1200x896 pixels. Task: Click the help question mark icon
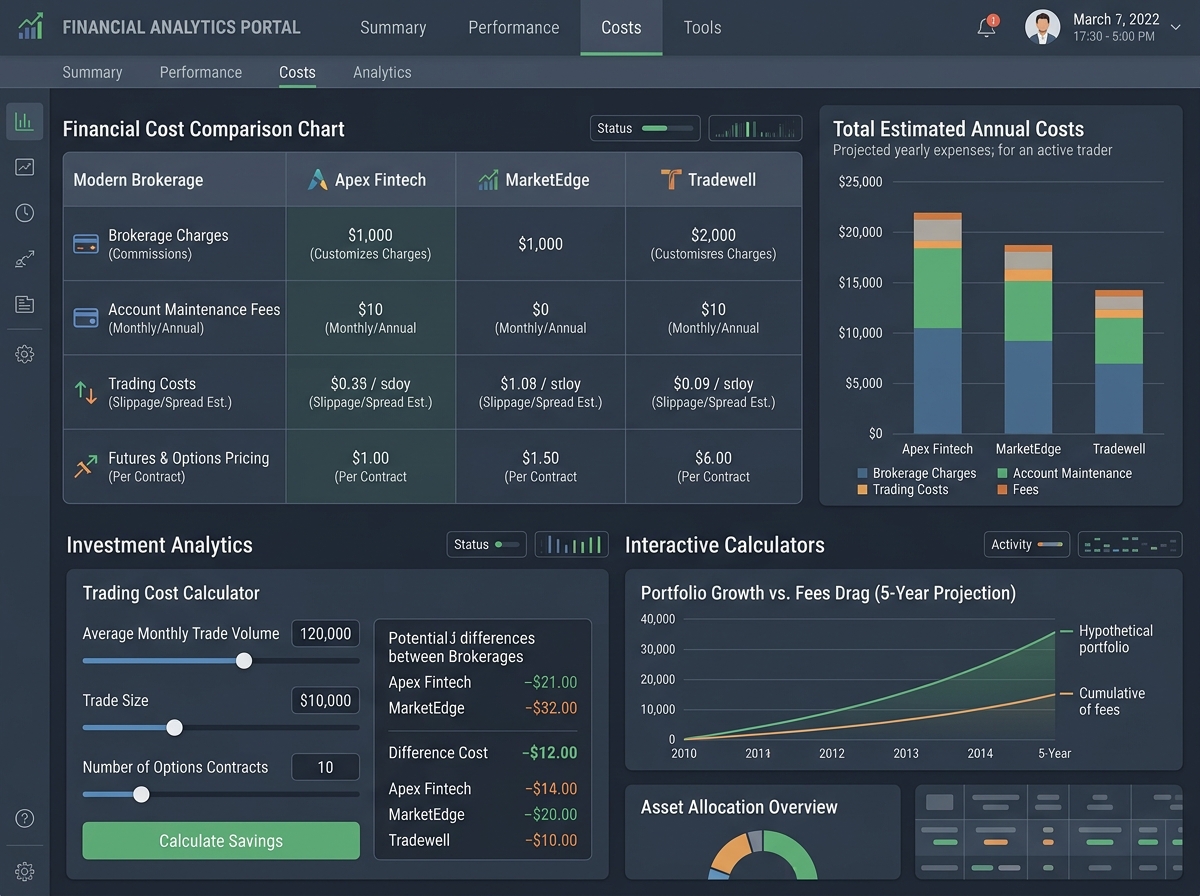point(25,818)
